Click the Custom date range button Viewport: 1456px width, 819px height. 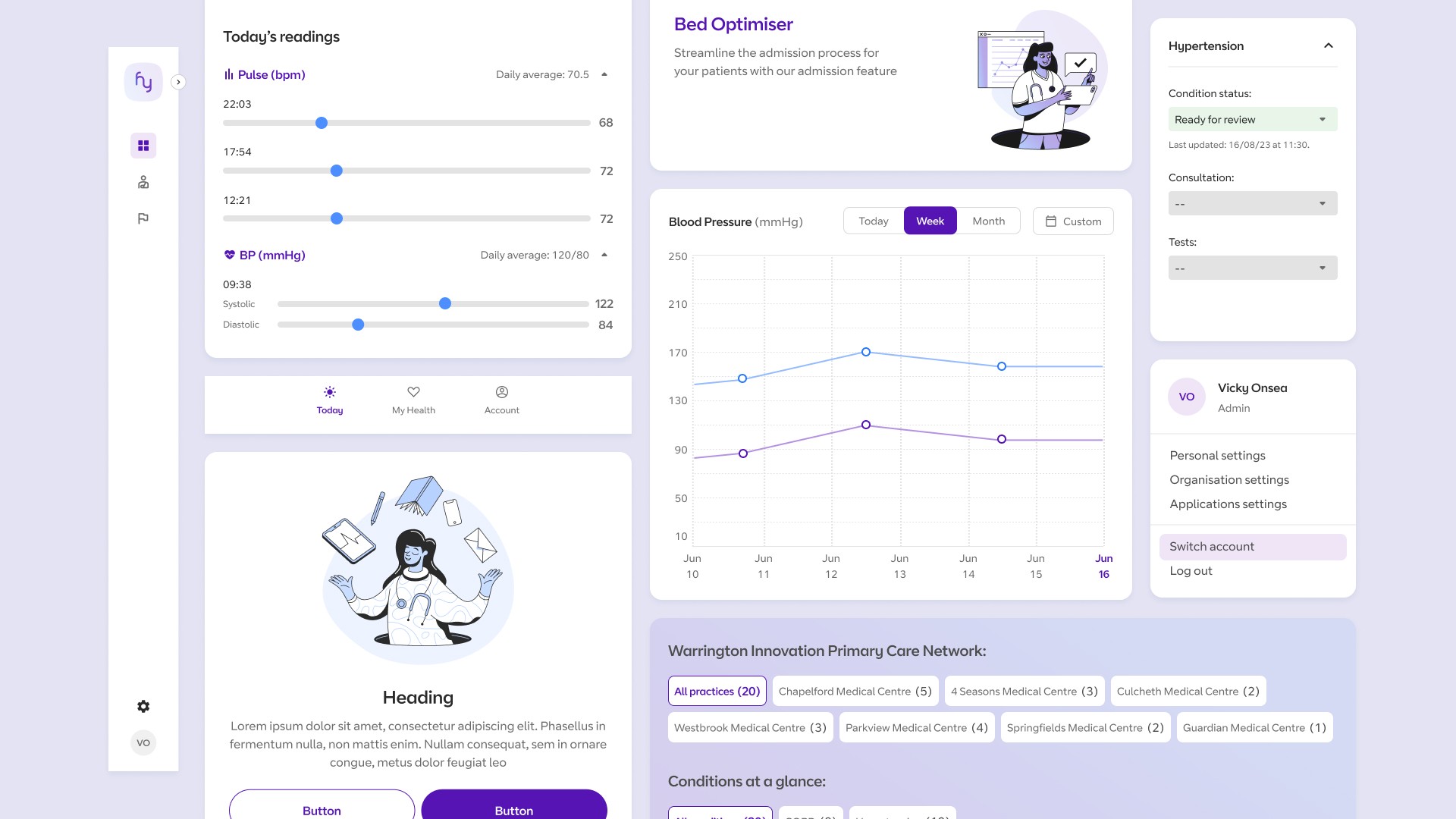[1072, 221]
